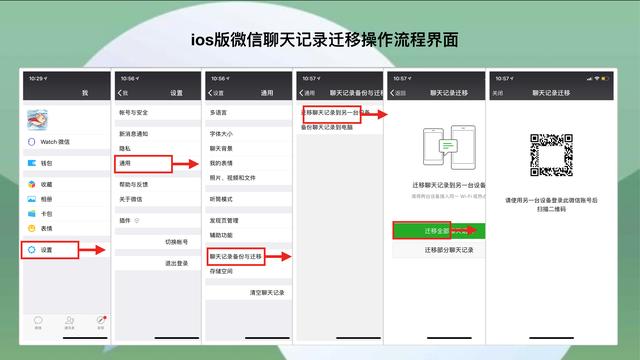Viewport: 640px width, 360px height.
Task: Open 我的表情 option
Action: coord(249,163)
